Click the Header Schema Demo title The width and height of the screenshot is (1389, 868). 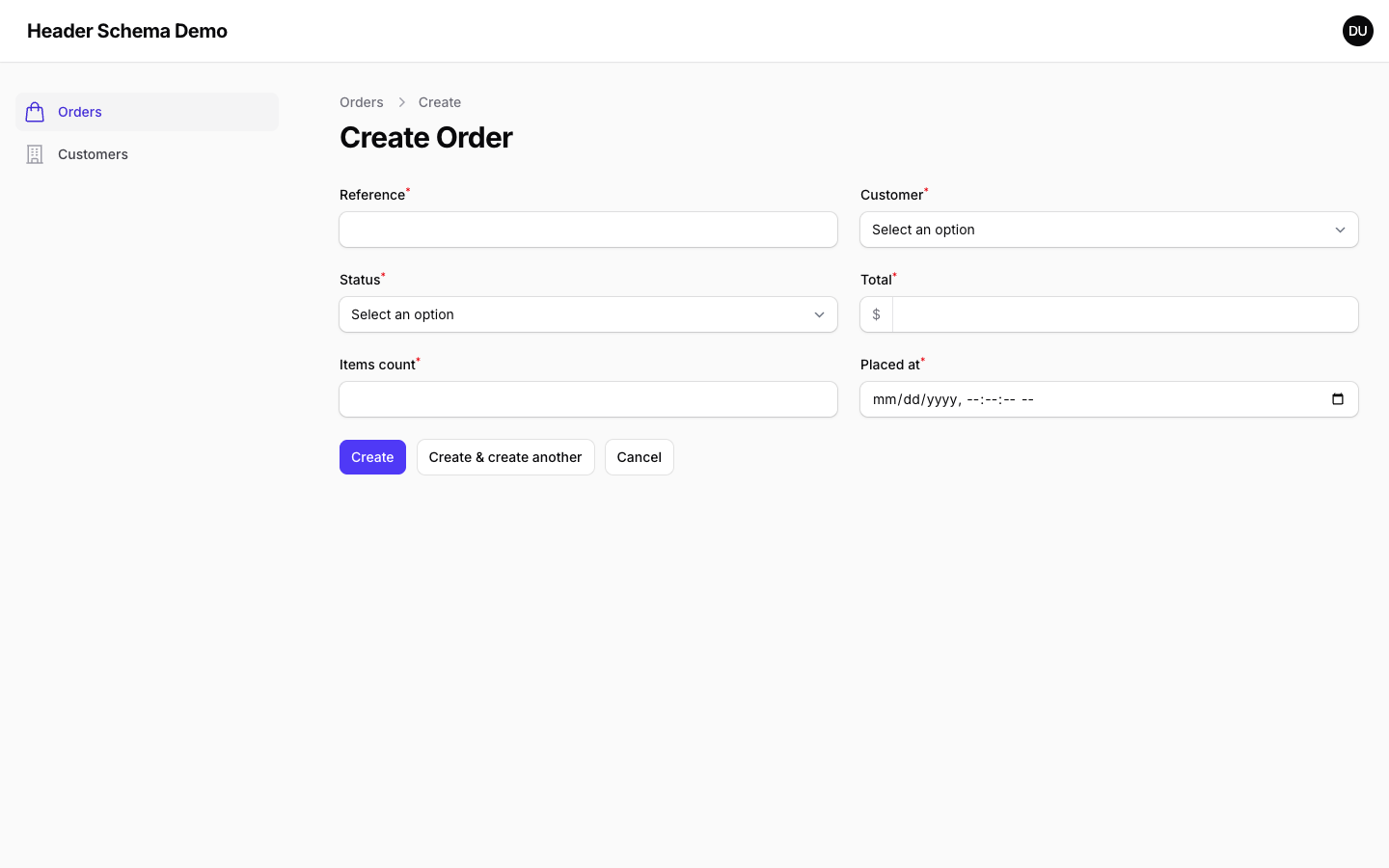tap(127, 31)
